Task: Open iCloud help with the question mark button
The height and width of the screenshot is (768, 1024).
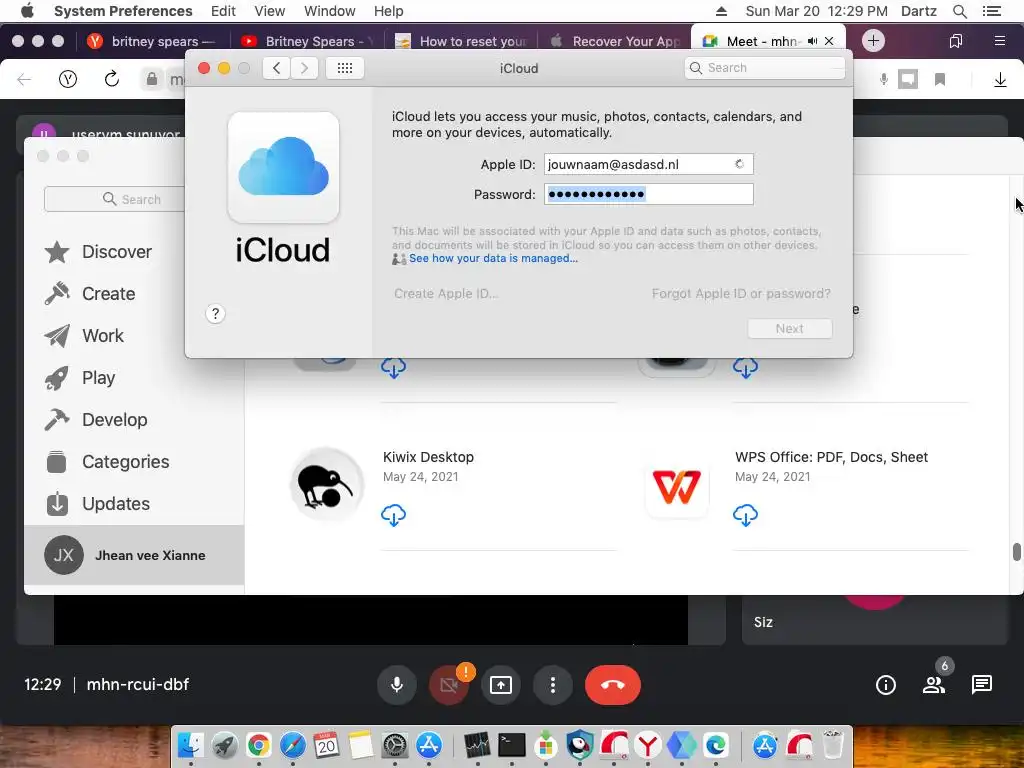Action: pyautogui.click(x=215, y=314)
